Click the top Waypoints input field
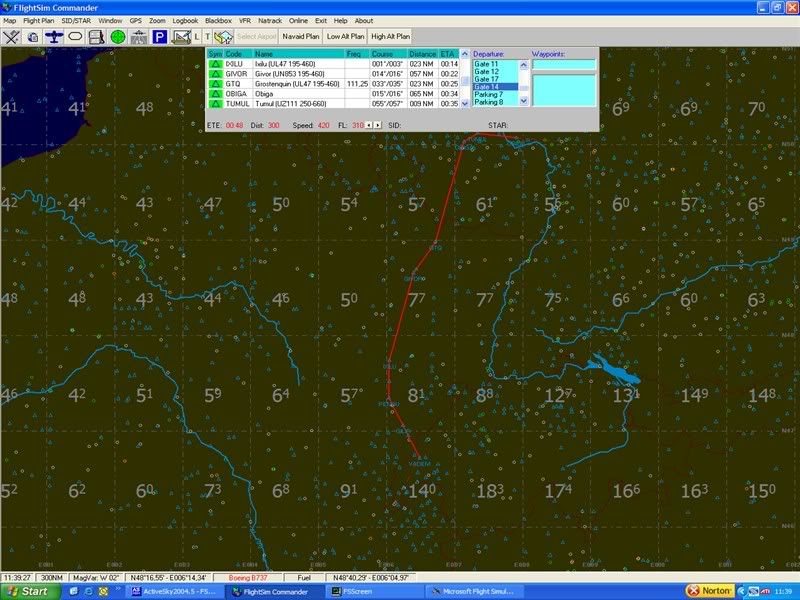Viewport: 800px width, 600px height. pos(564,64)
